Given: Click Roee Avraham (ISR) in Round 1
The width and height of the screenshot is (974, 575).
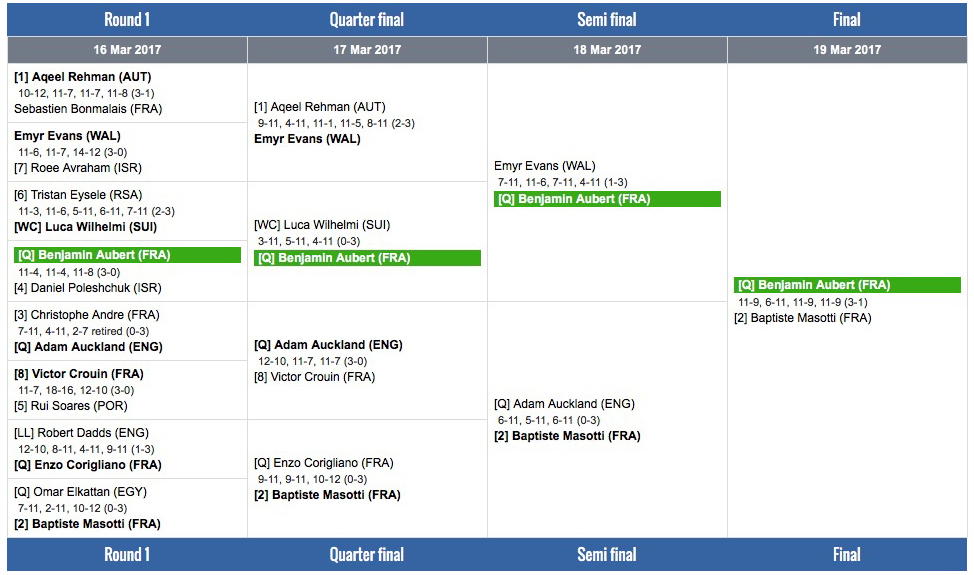Looking at the screenshot, I should (79, 168).
